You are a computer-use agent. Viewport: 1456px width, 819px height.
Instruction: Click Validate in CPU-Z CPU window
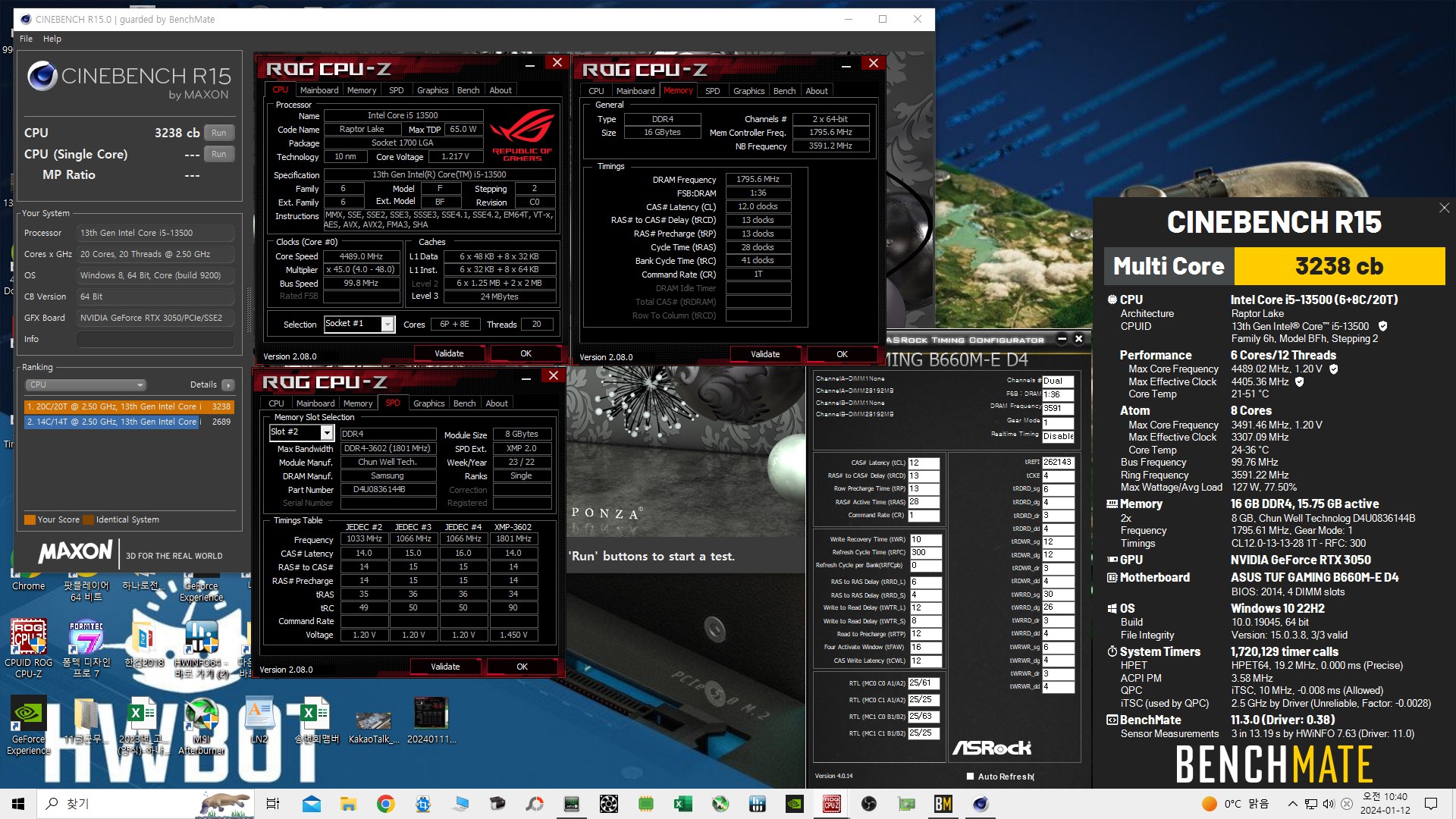(x=449, y=353)
